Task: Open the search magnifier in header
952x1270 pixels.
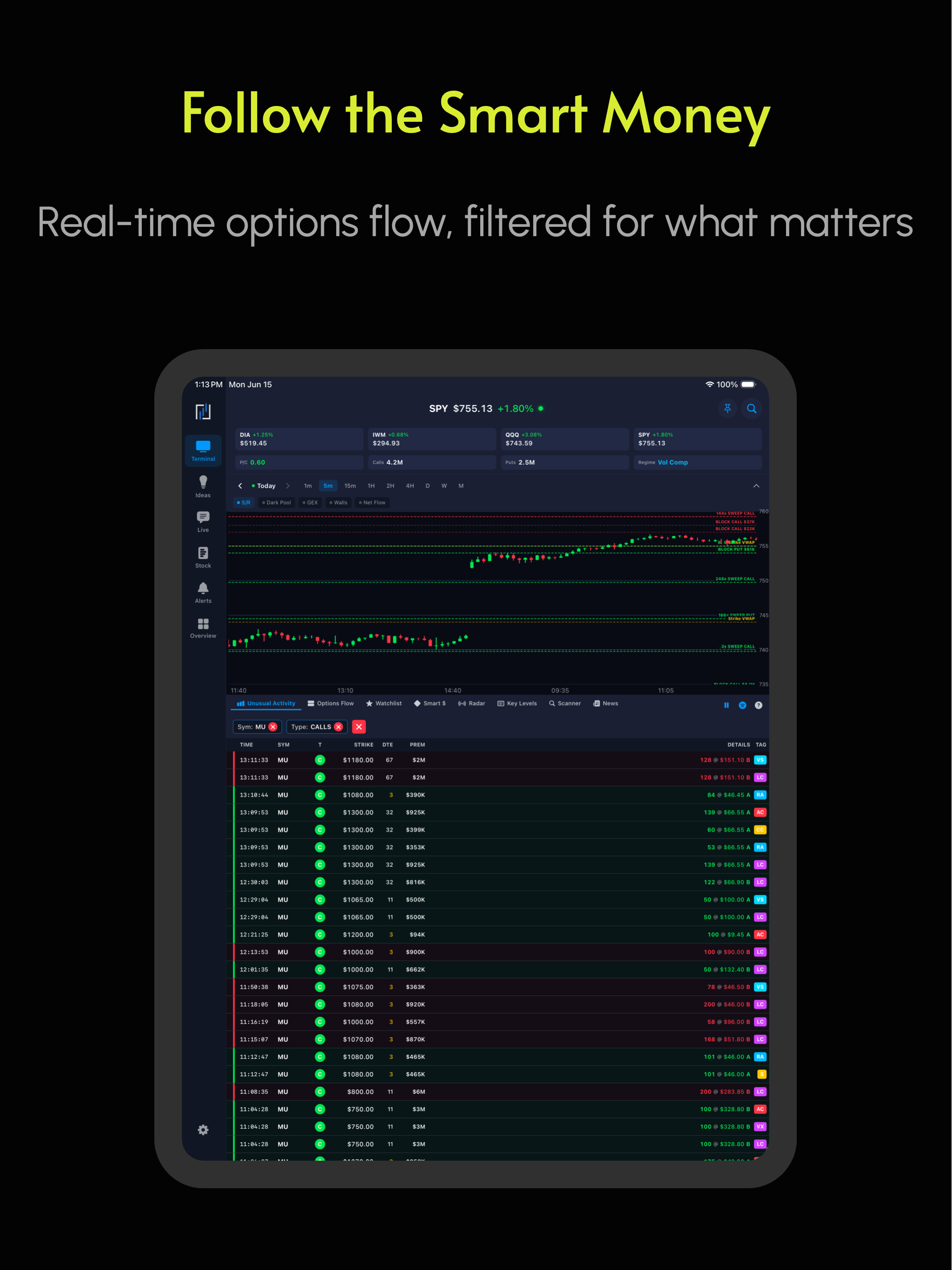Action: pos(752,408)
